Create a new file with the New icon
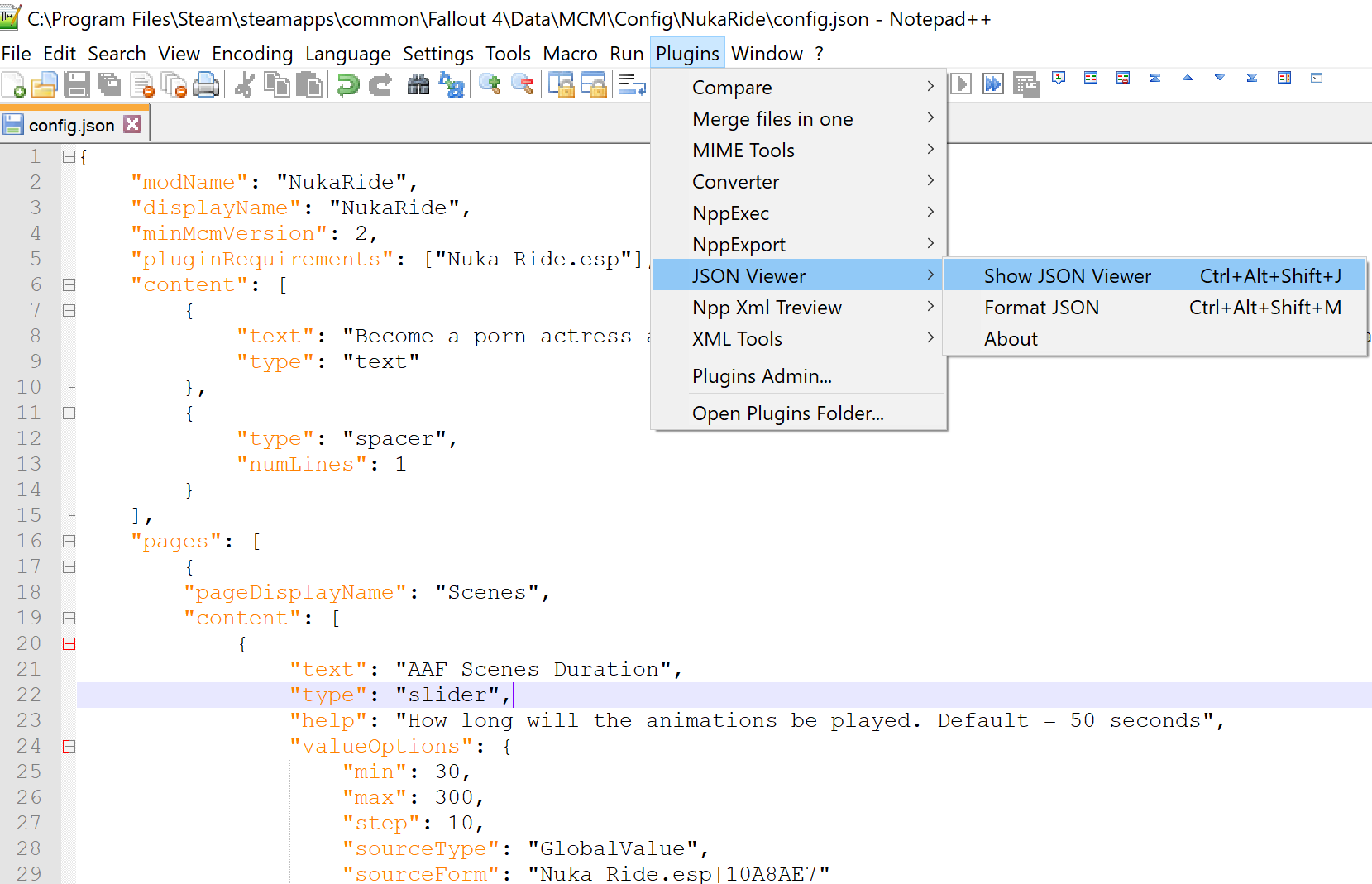Viewport: 1372px width, 884px height. [14, 85]
